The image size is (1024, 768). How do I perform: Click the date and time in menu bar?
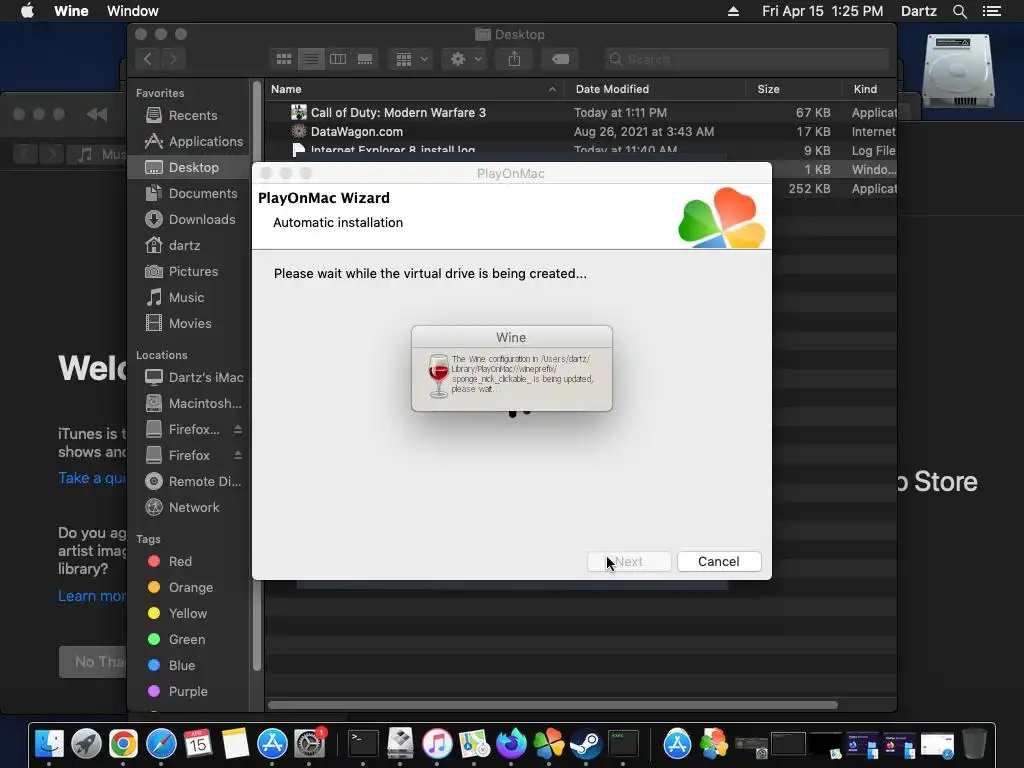pos(822,11)
